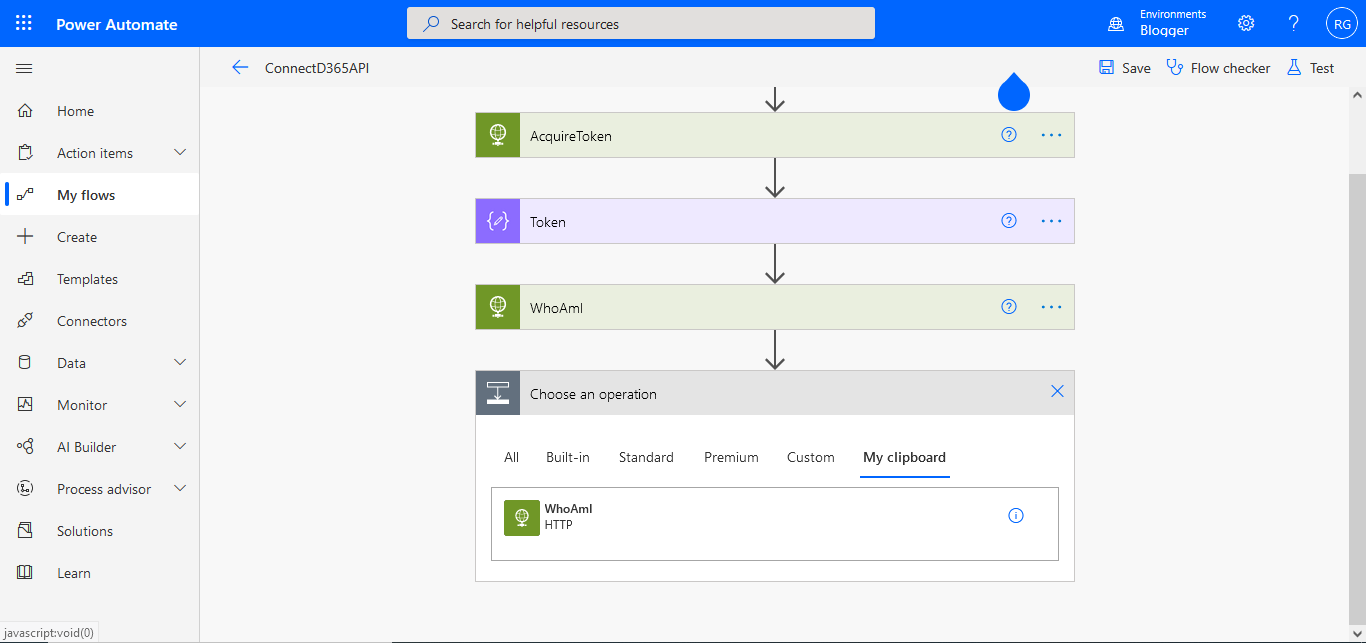This screenshot has width=1366, height=643.
Task: Save the ConnectD365API flow
Action: (1124, 67)
